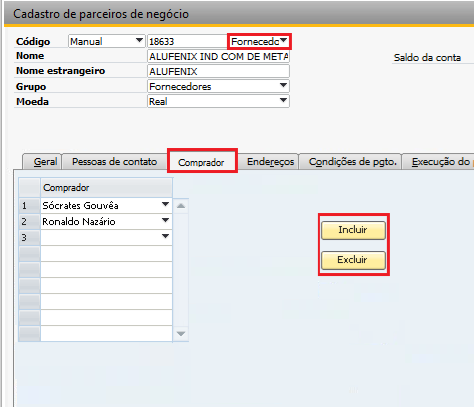This screenshot has height=408, width=474.
Task: Open dropdown arrow for Sócrates Gouvêa row
Action: pos(165,205)
